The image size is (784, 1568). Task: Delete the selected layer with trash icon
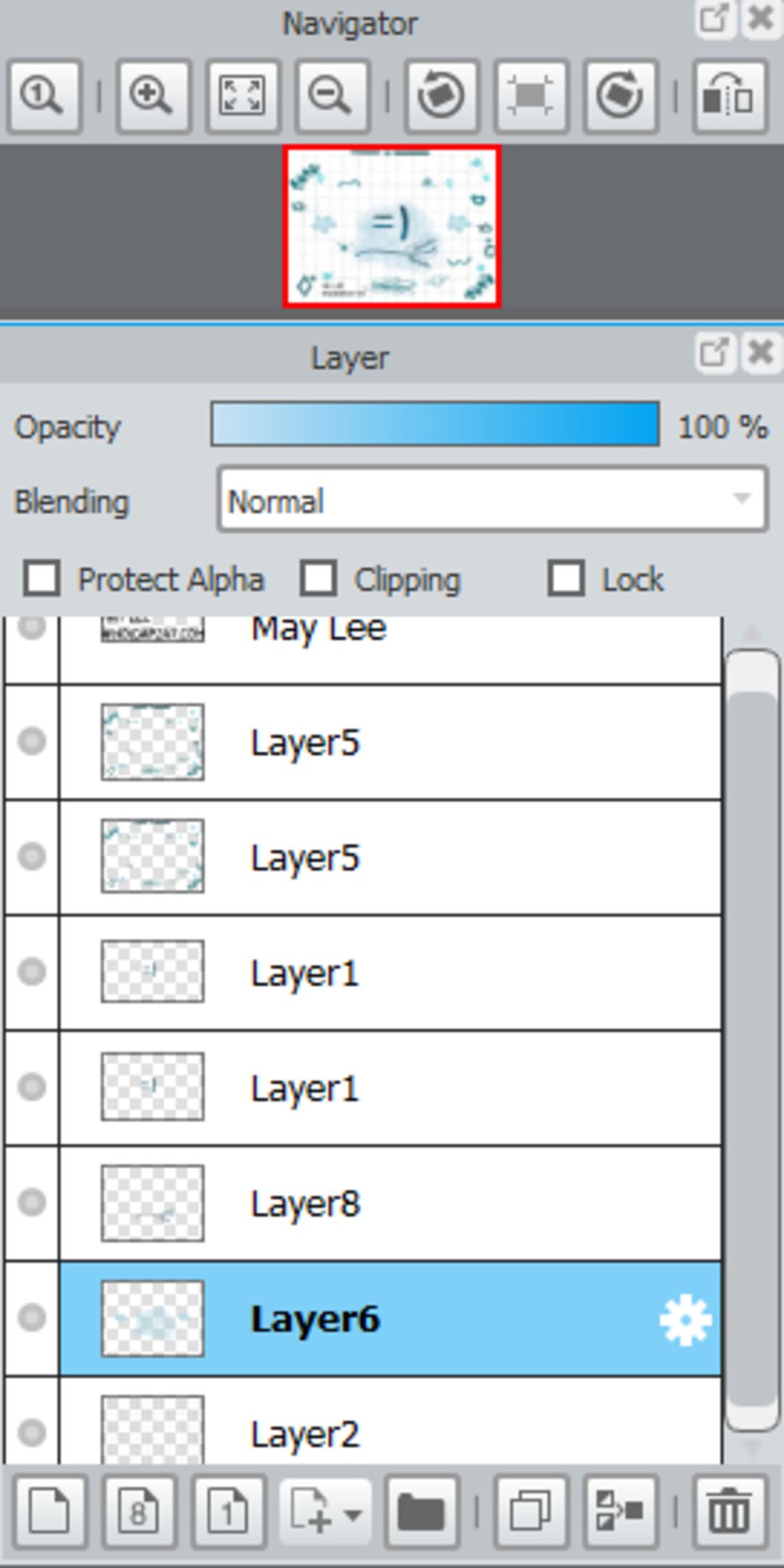[729, 1511]
